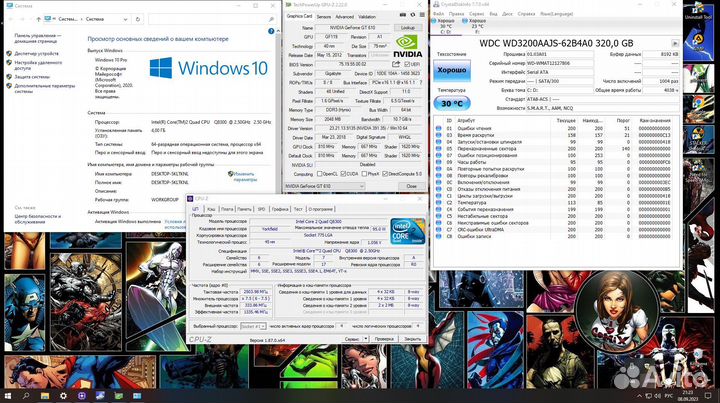720x403 pixels.
Task: Open the address bar history dropdown in System window
Action: 125,19
